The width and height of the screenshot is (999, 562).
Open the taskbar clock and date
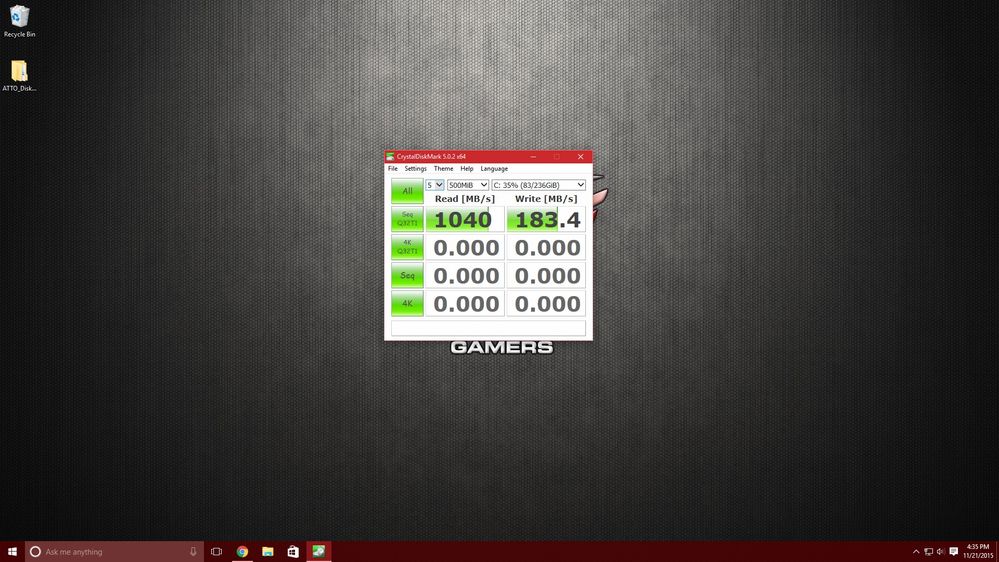978,552
